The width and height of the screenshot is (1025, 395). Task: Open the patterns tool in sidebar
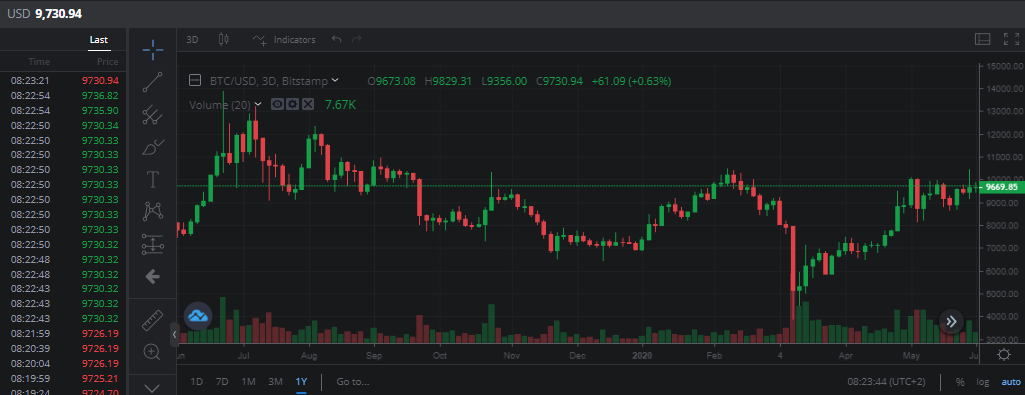(x=152, y=211)
